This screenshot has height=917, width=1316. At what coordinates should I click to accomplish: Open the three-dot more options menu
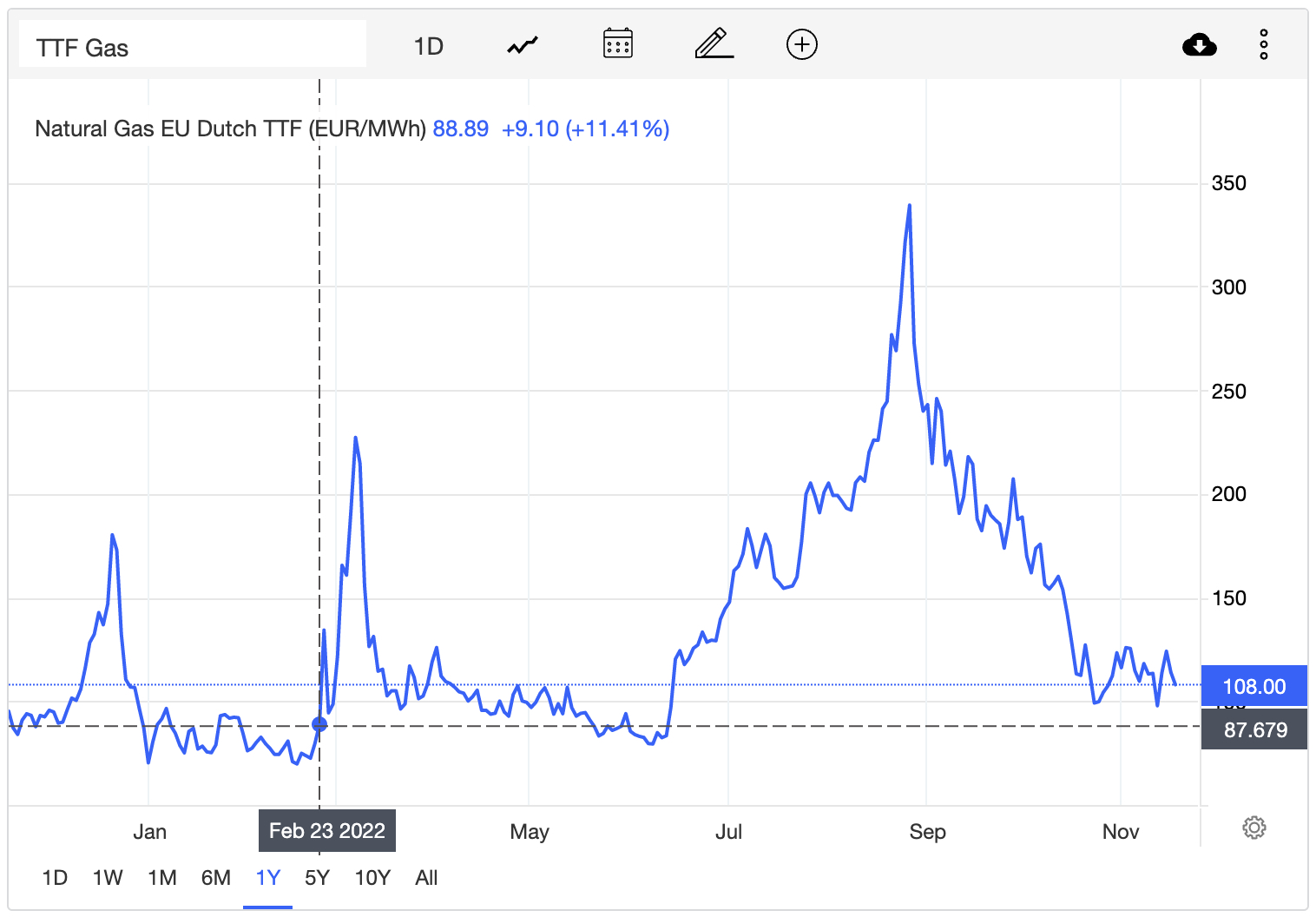pyautogui.click(x=1264, y=44)
